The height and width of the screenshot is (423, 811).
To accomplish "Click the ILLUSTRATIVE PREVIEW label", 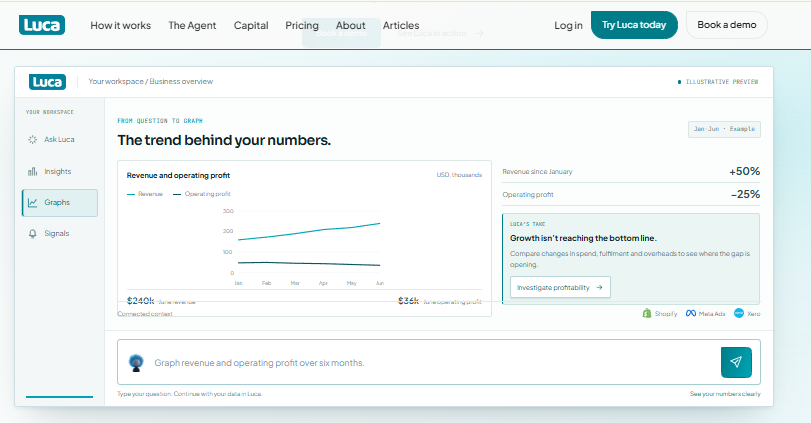I will point(722,82).
